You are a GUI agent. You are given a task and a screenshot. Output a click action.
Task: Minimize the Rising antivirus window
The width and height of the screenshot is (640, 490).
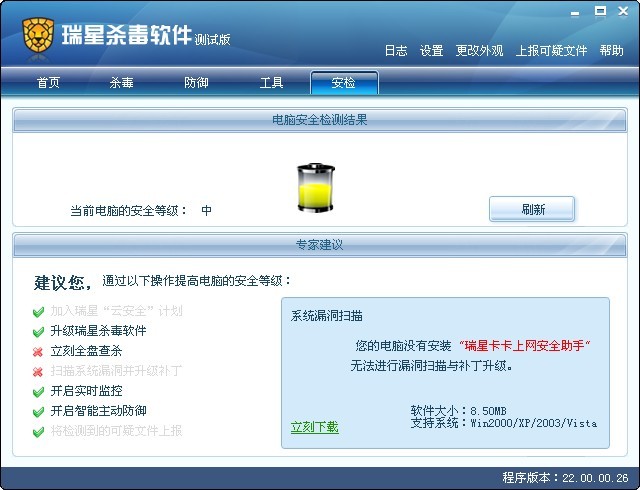(575, 13)
